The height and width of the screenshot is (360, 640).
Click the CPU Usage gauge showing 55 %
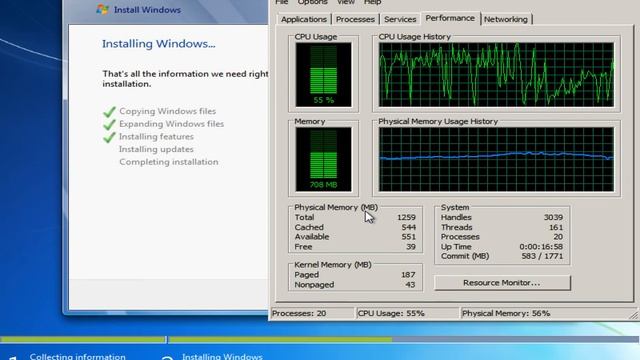point(324,75)
